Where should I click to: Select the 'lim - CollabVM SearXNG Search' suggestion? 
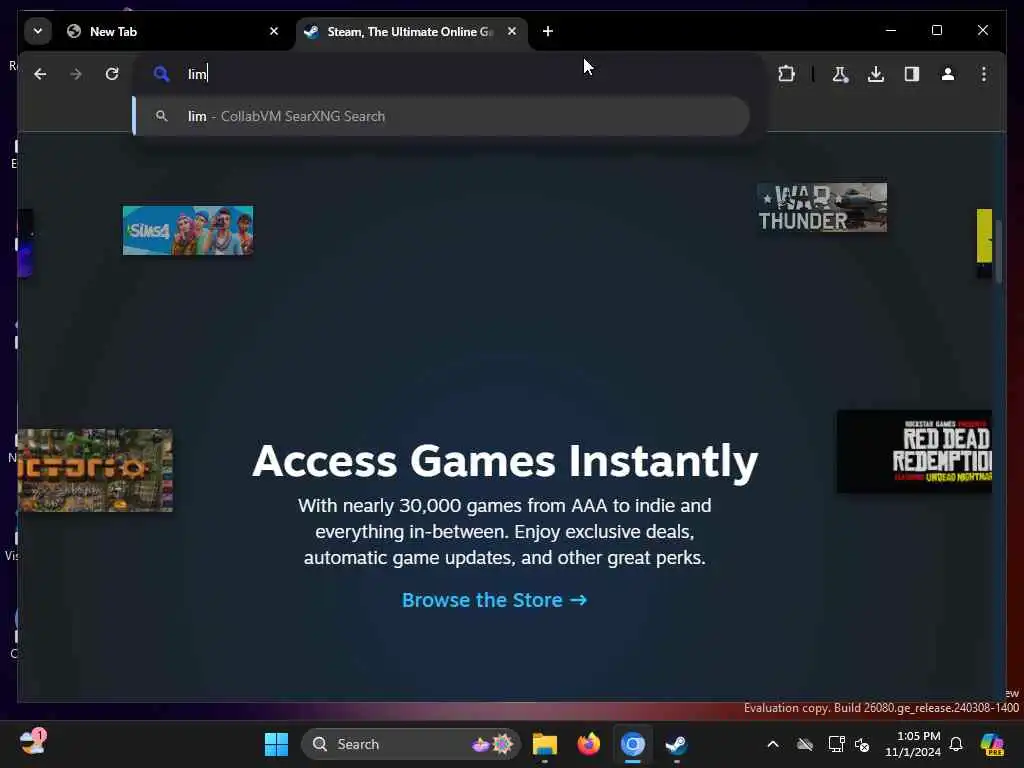[x=441, y=116]
